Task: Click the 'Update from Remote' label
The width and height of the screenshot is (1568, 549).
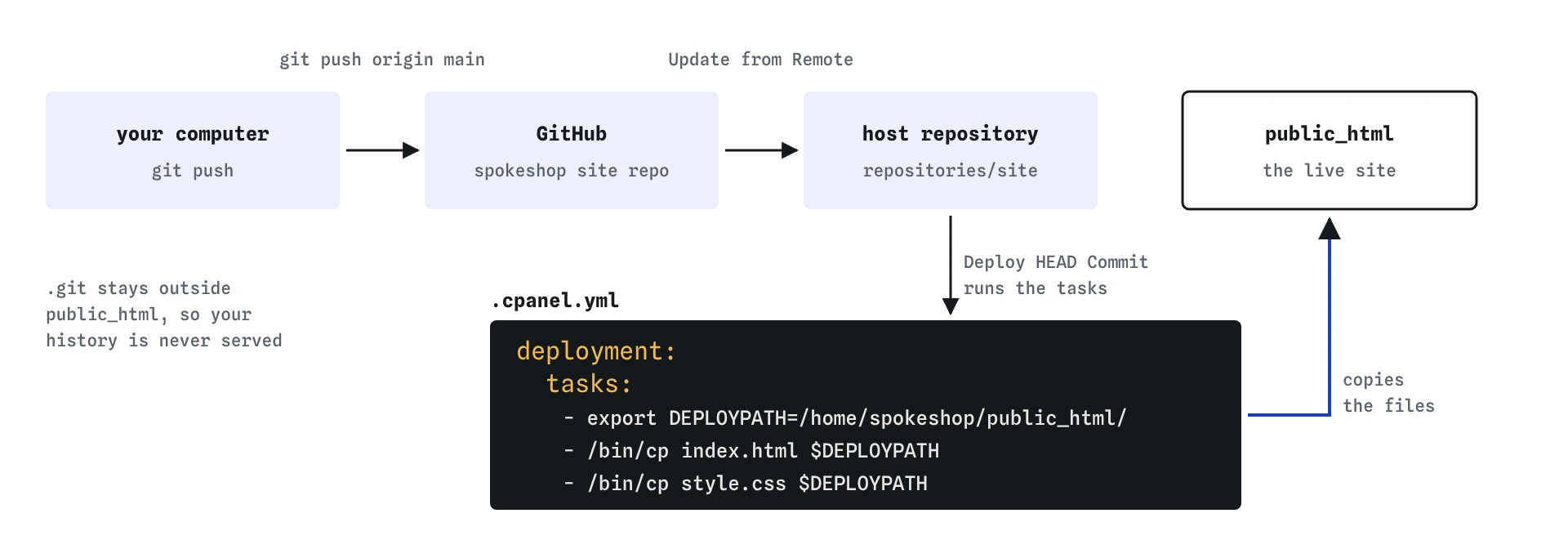Action: [x=760, y=60]
